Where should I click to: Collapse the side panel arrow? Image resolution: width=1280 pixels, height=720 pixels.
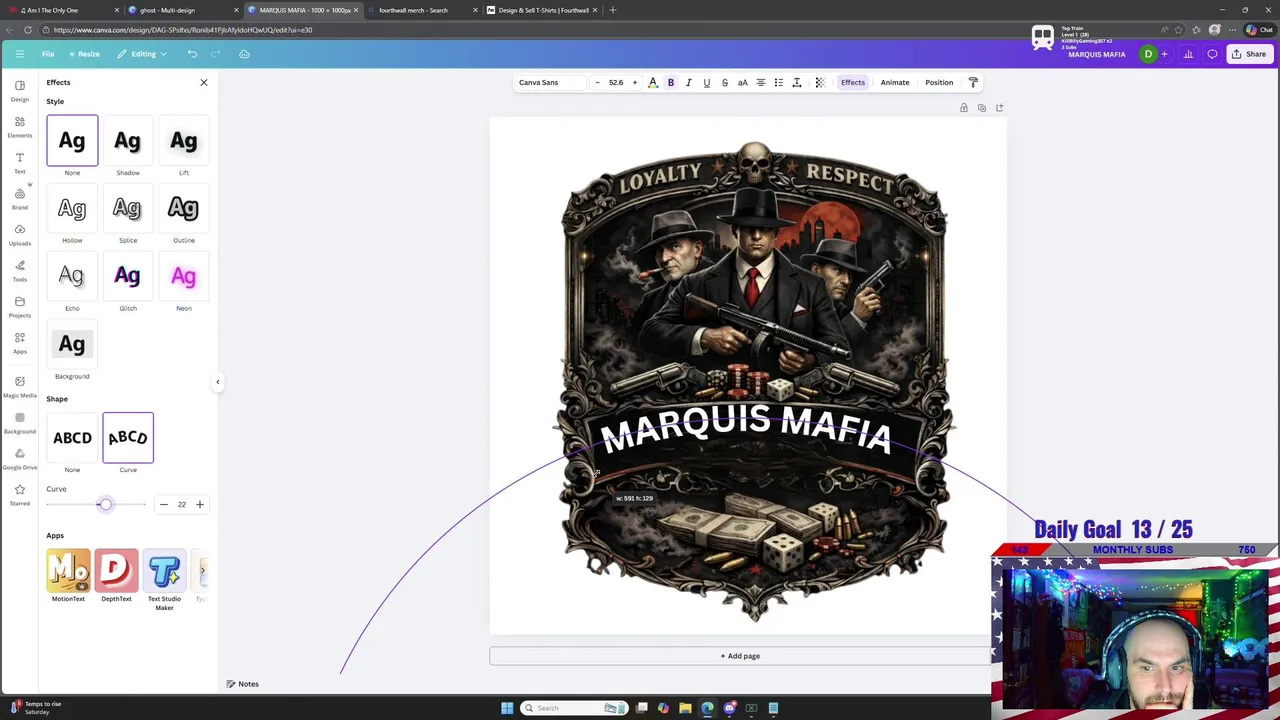click(x=218, y=381)
